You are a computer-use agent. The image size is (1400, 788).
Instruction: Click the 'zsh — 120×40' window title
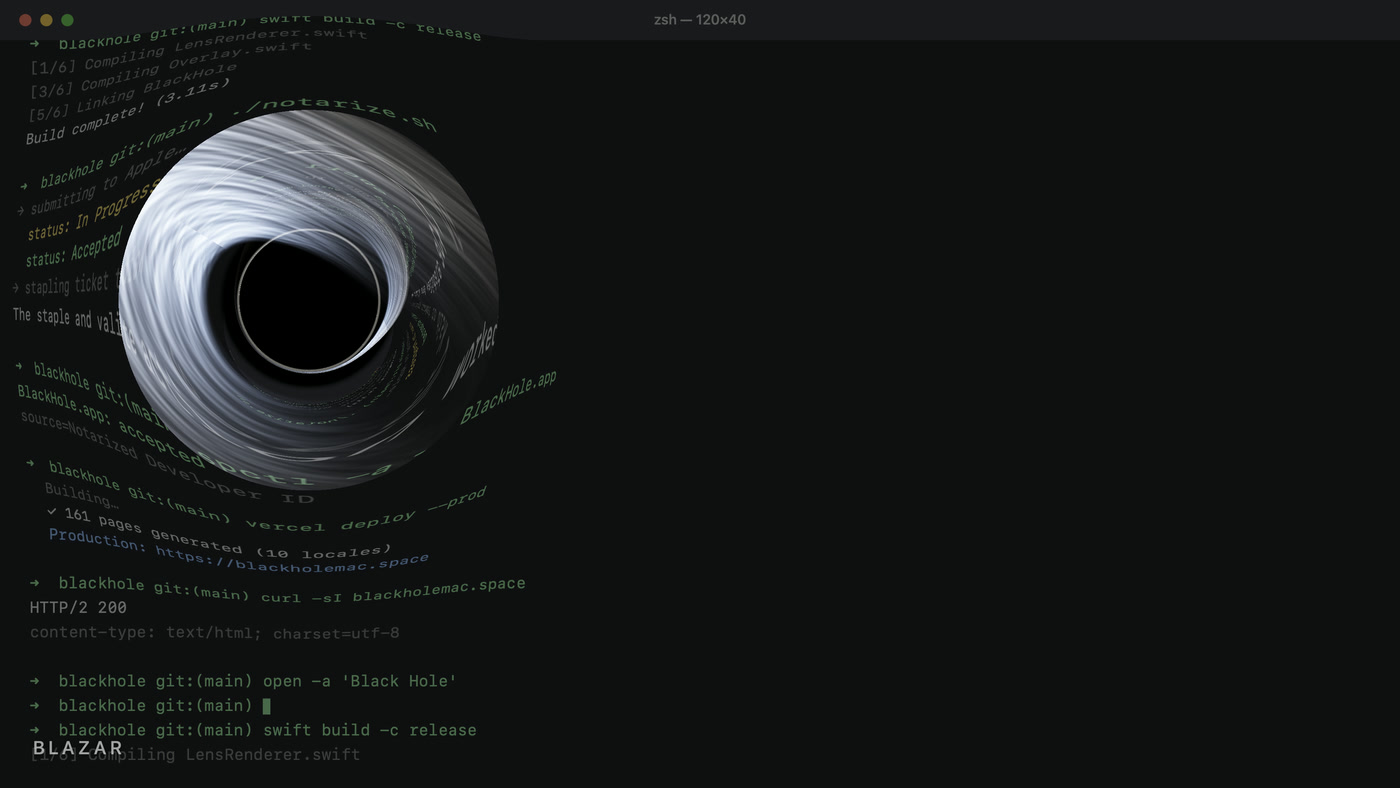[700, 20]
